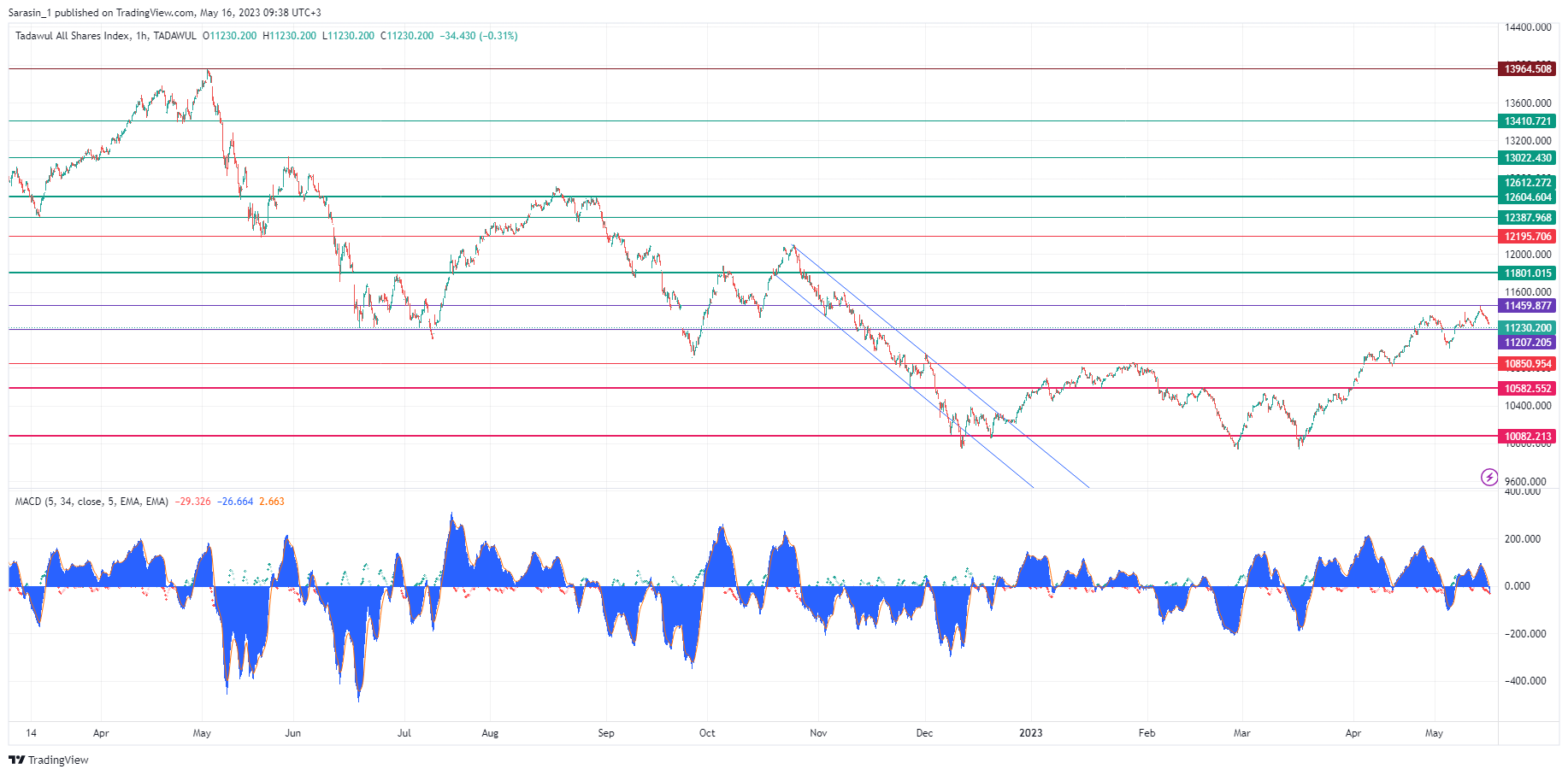The image size is (1568, 775).
Task: Click the 0.000 MACD axis value
Action: pos(1518,586)
